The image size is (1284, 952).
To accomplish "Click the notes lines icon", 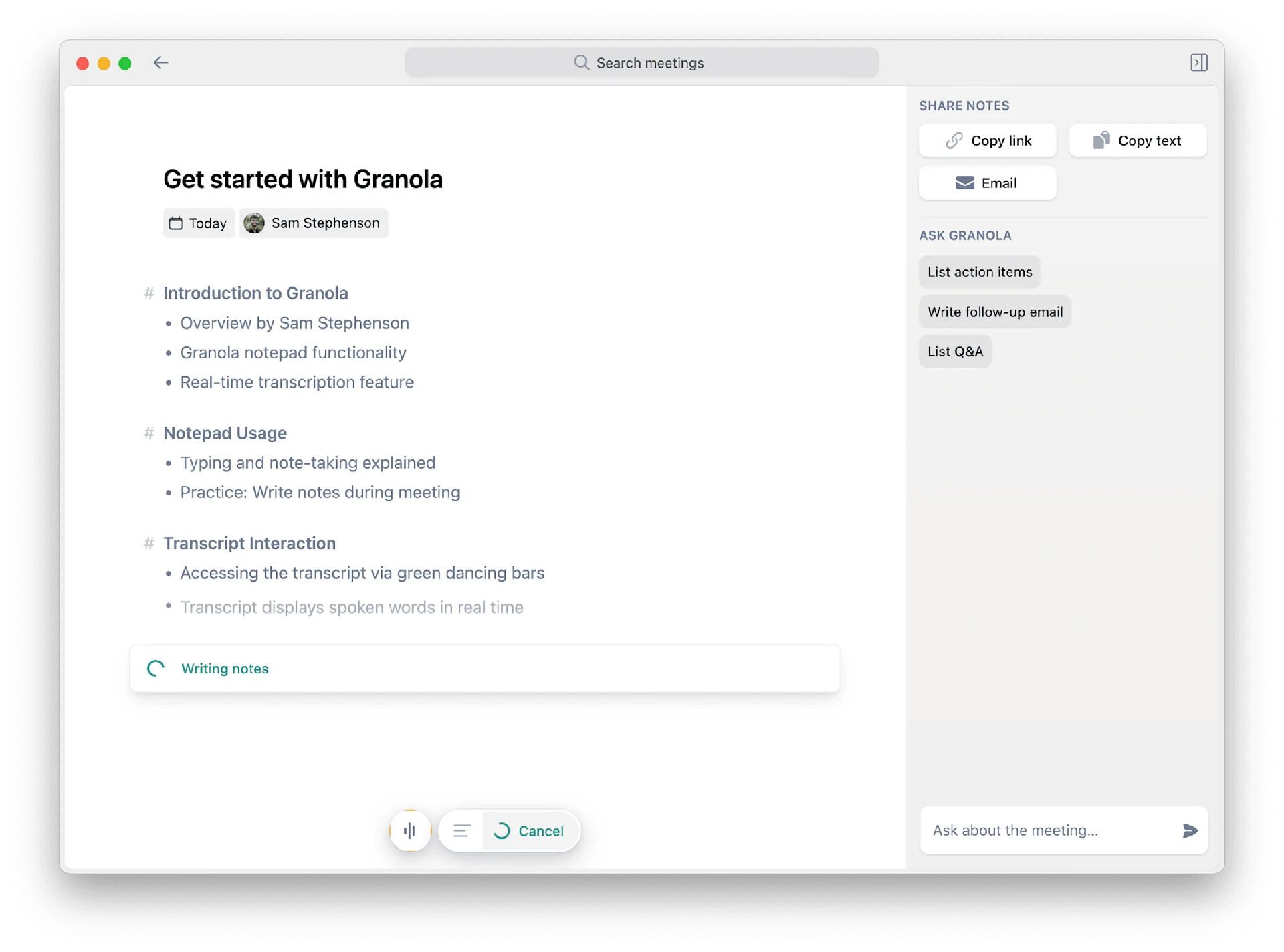I will pos(461,830).
